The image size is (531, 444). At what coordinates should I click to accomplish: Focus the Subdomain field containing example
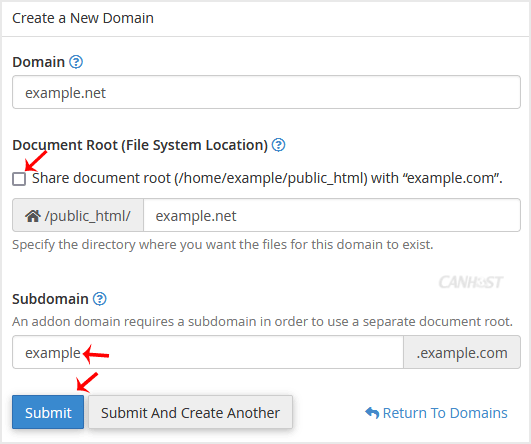click(208, 352)
